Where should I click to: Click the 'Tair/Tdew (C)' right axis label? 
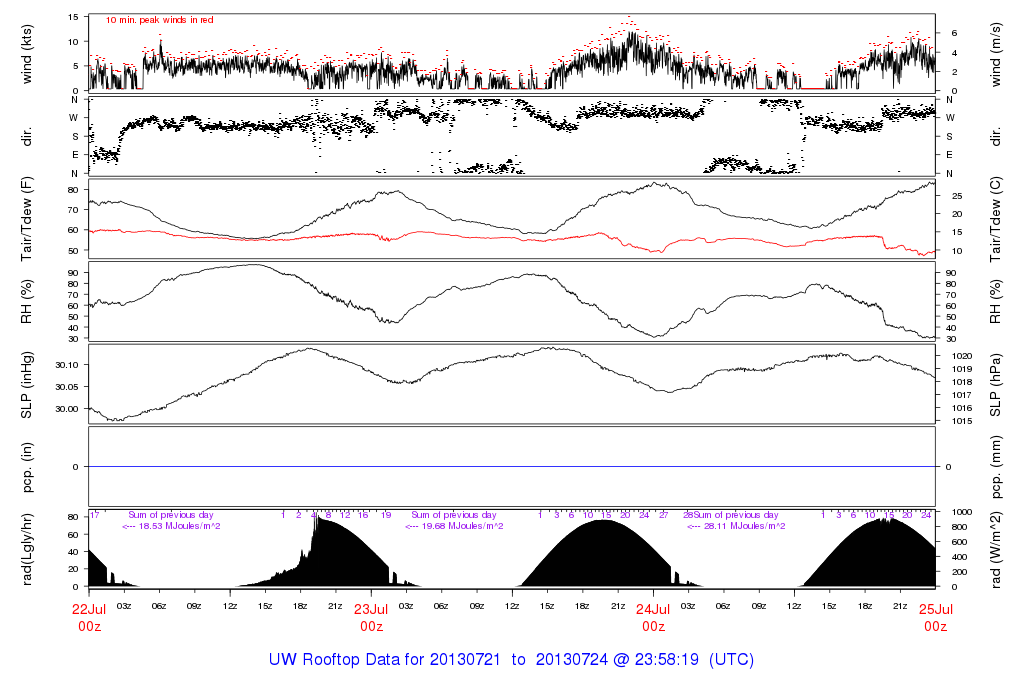pyautogui.click(x=996, y=218)
